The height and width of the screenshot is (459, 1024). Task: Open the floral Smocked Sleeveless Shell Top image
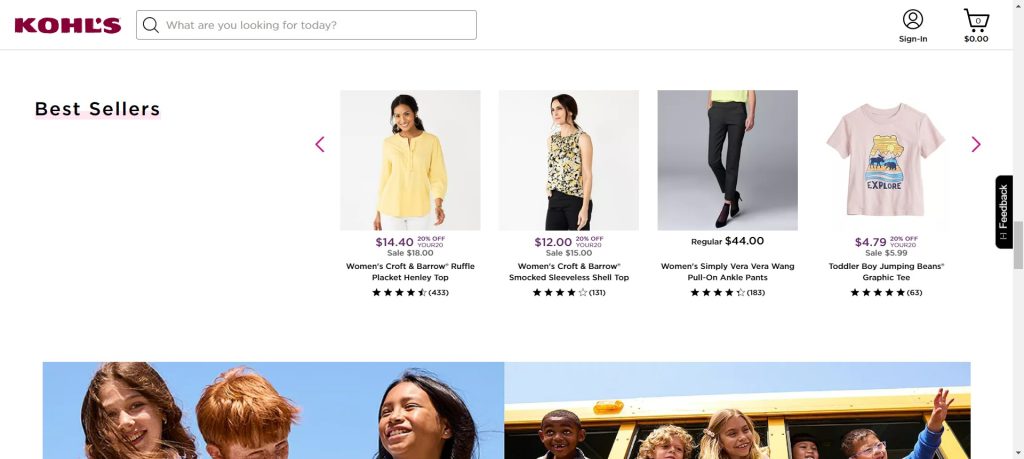click(568, 160)
